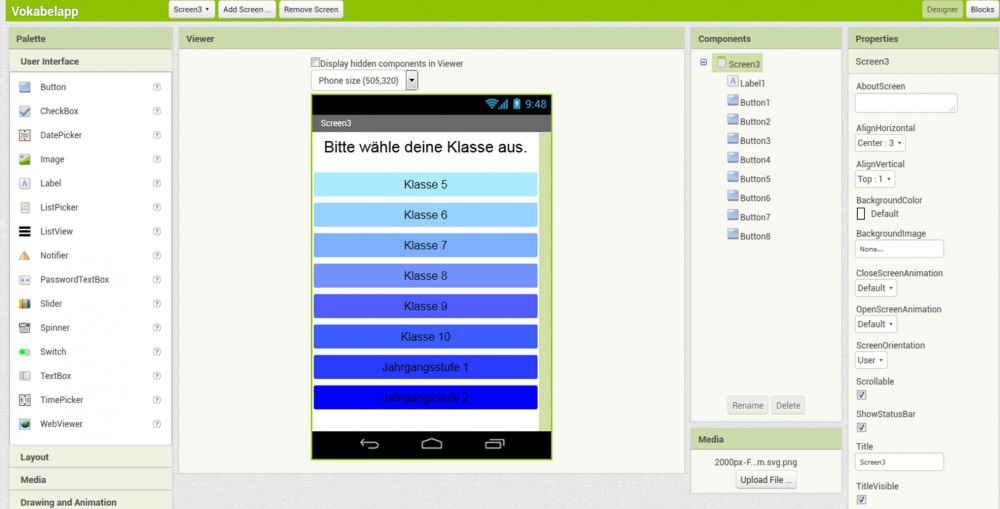Click the BackgroundColor swatch
Screen dimensions: 1000x509
coord(861,213)
